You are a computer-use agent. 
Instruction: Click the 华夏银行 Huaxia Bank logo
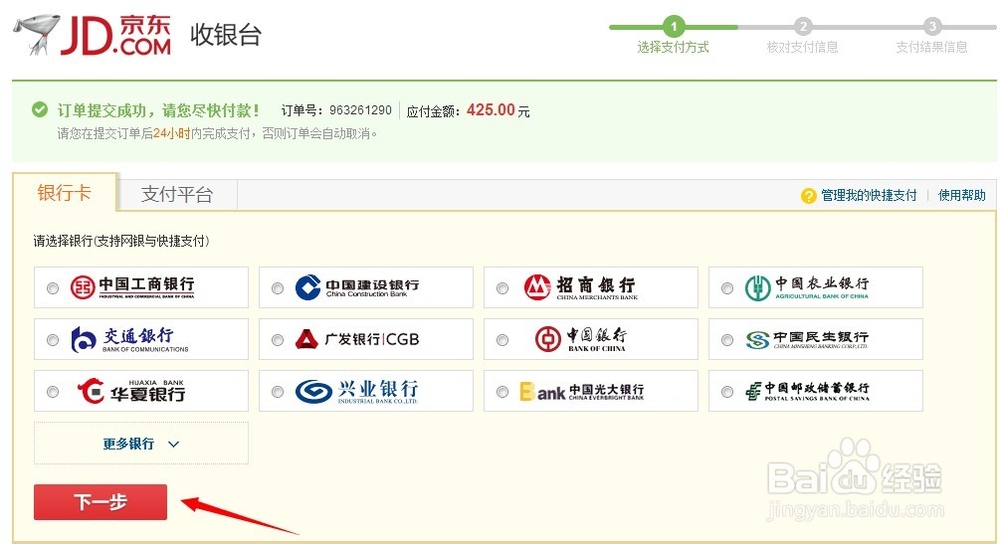[x=131, y=391]
